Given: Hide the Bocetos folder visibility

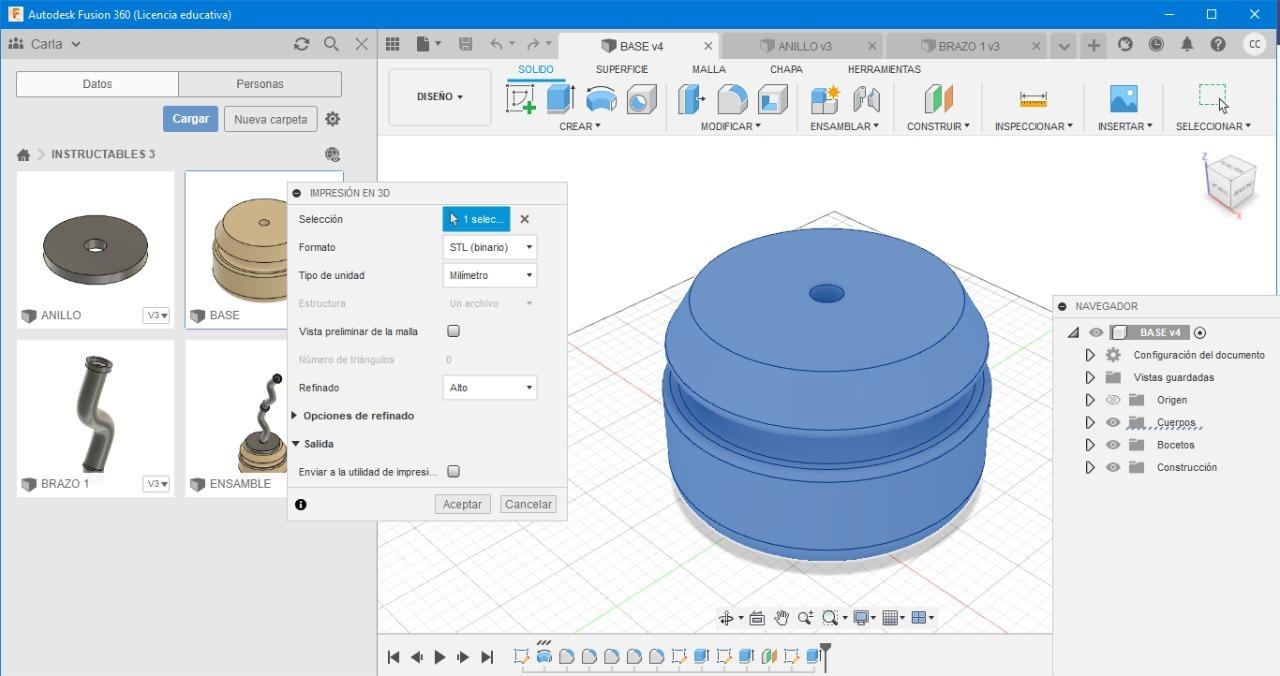Looking at the screenshot, I should tap(1113, 445).
